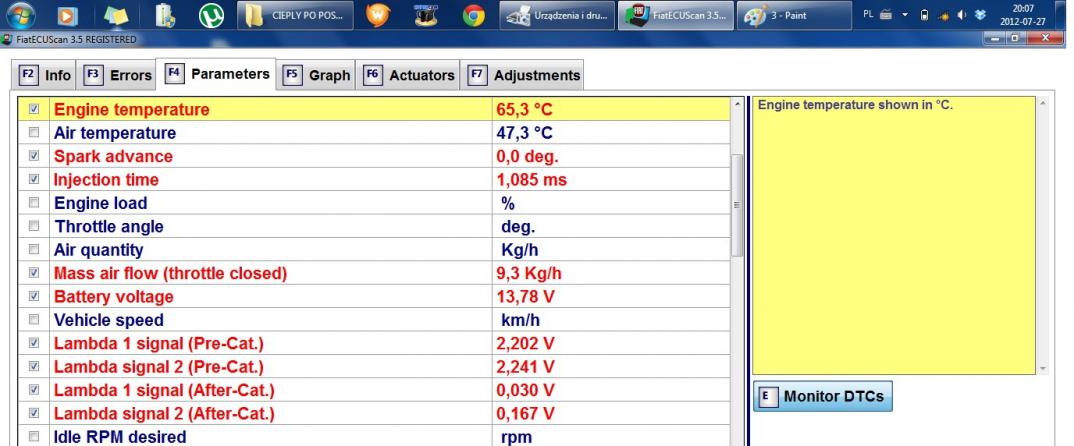Click the parameter list scrollbar thumb

coord(737,205)
